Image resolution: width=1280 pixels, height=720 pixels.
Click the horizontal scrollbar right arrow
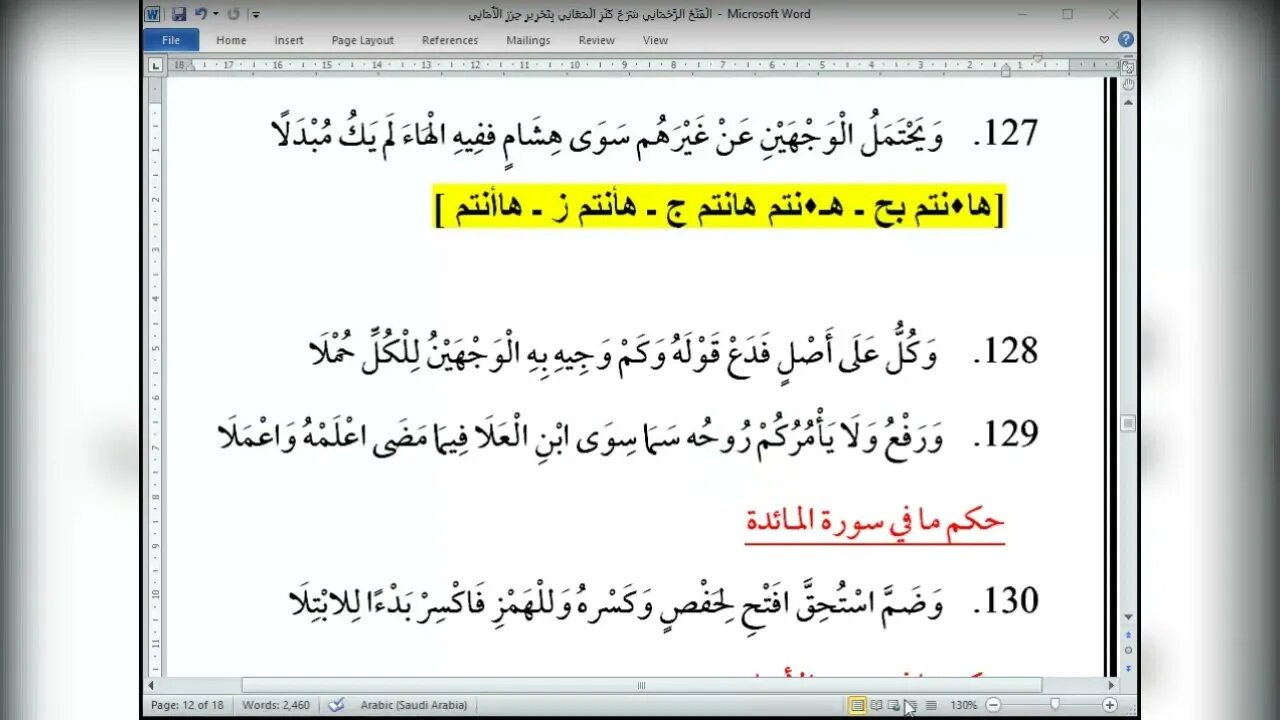1111,685
